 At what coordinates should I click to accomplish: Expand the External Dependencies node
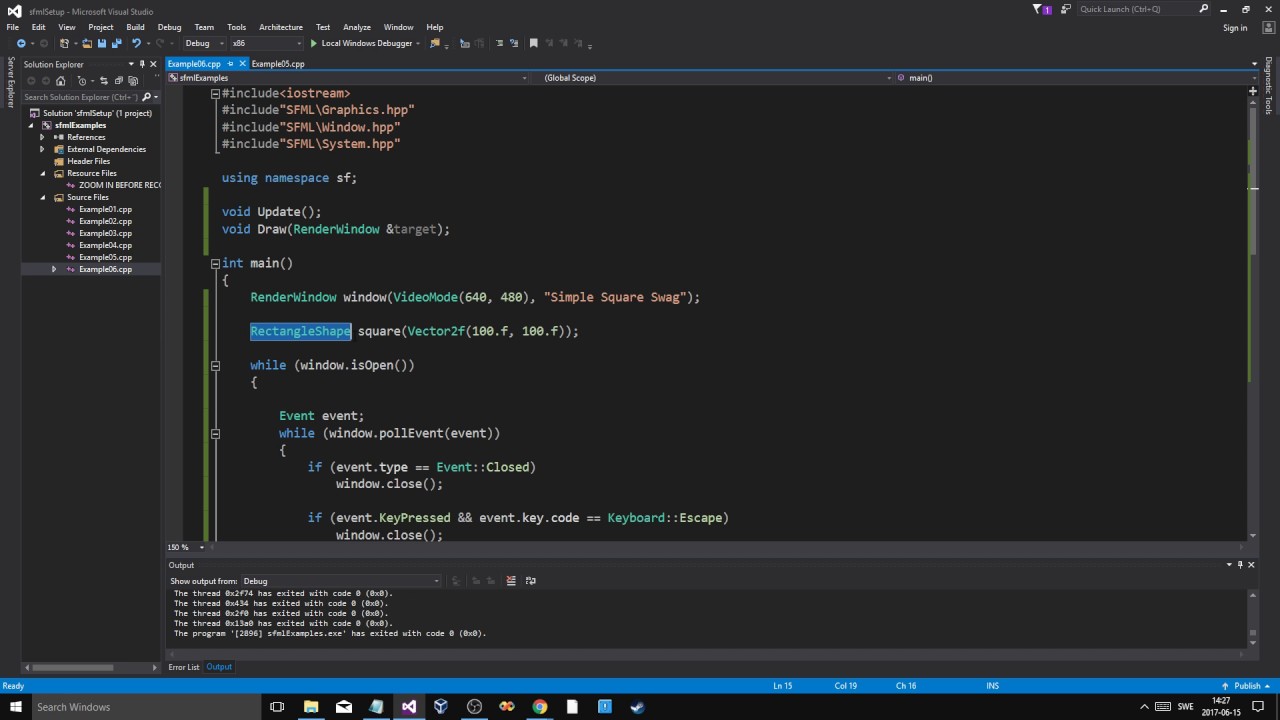click(42, 149)
